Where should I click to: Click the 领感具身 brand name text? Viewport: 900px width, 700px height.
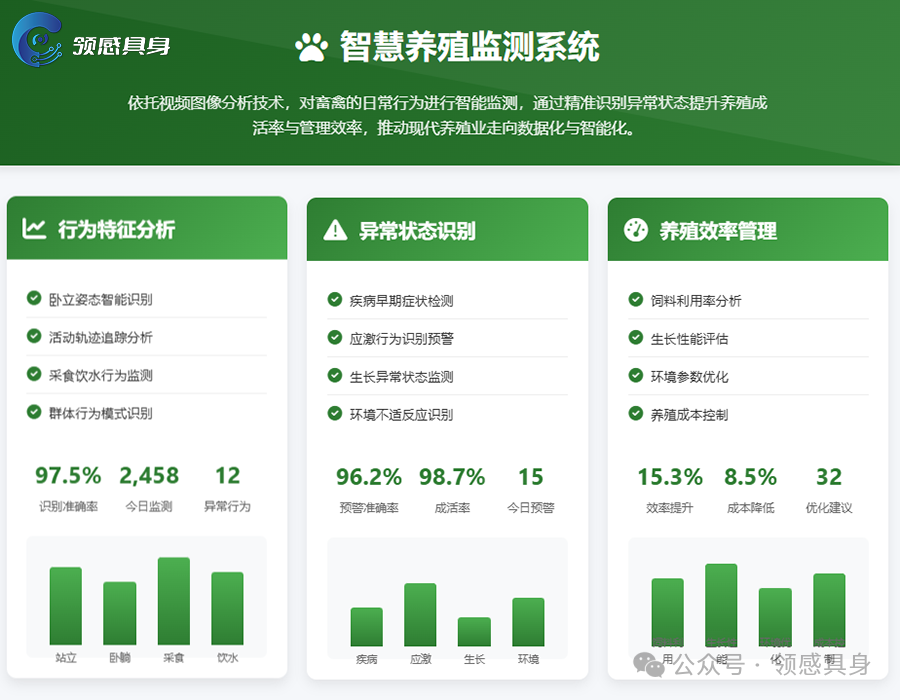click(121, 45)
